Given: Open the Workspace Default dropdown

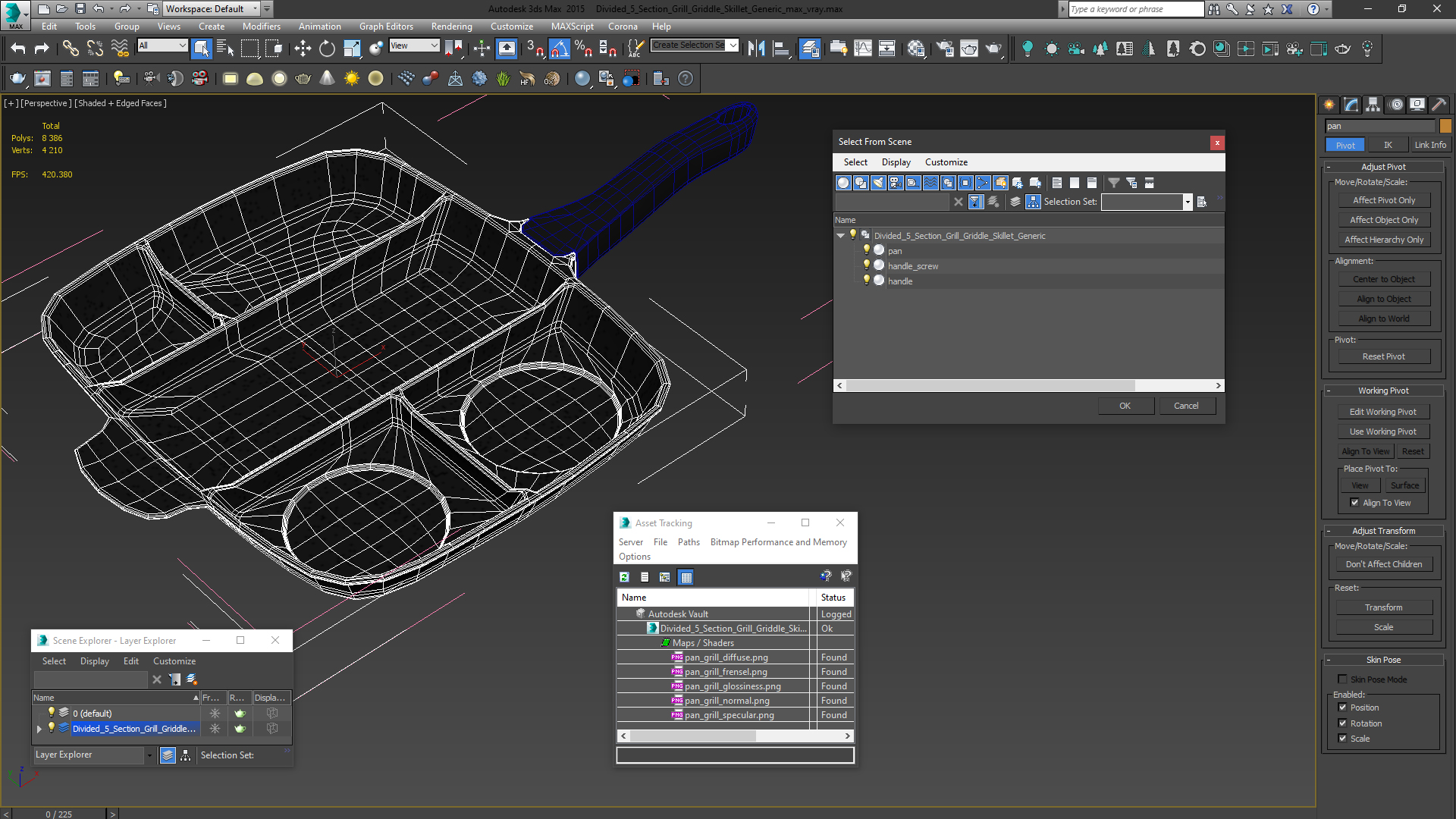Looking at the screenshot, I should (x=212, y=9).
